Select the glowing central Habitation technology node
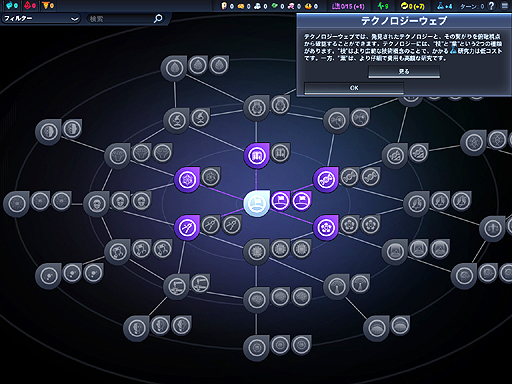Screen dimensions: 512x384 click(x=256, y=203)
